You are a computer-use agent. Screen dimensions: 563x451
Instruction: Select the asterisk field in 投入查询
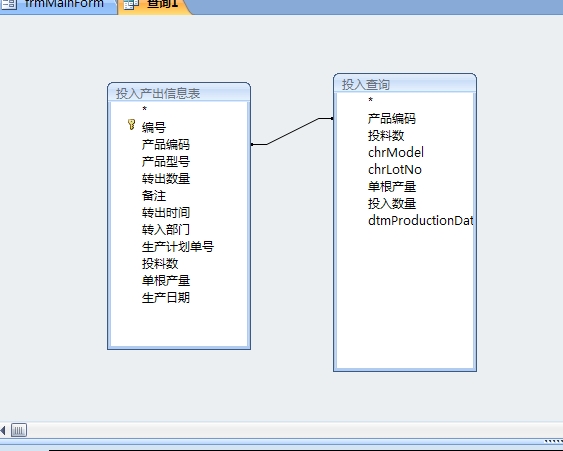pos(371,100)
